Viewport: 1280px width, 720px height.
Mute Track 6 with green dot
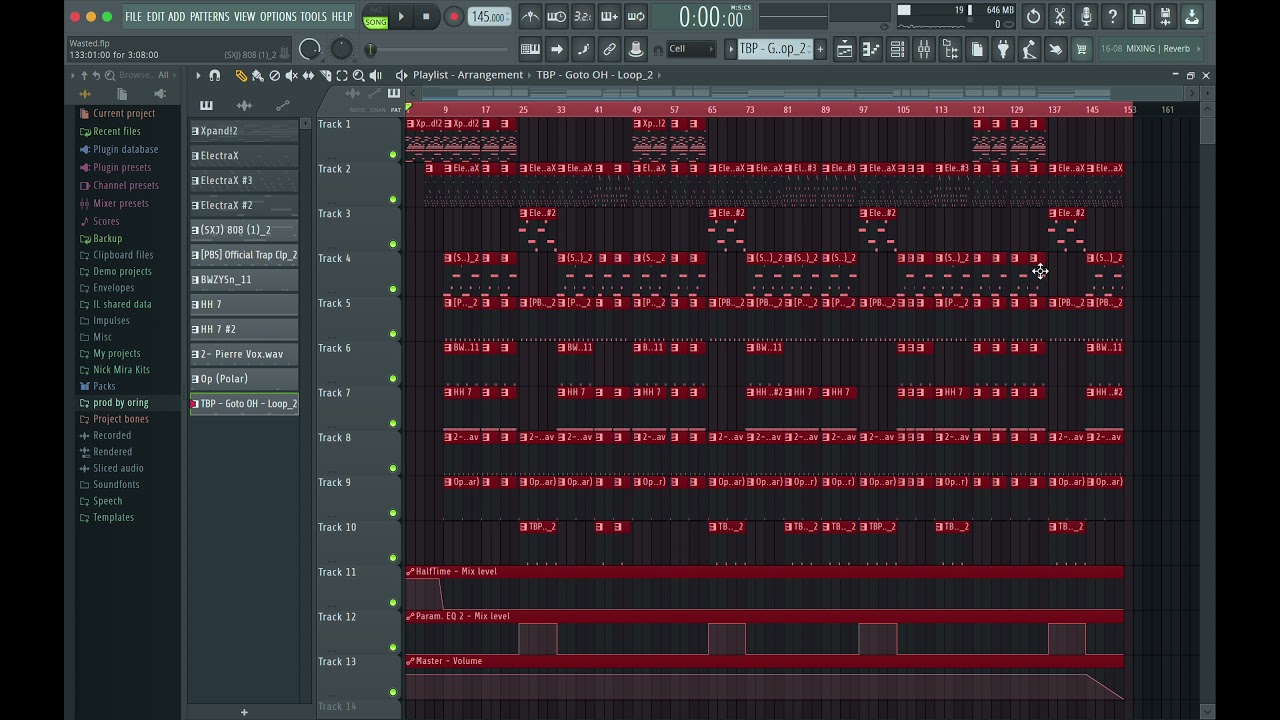(393, 379)
